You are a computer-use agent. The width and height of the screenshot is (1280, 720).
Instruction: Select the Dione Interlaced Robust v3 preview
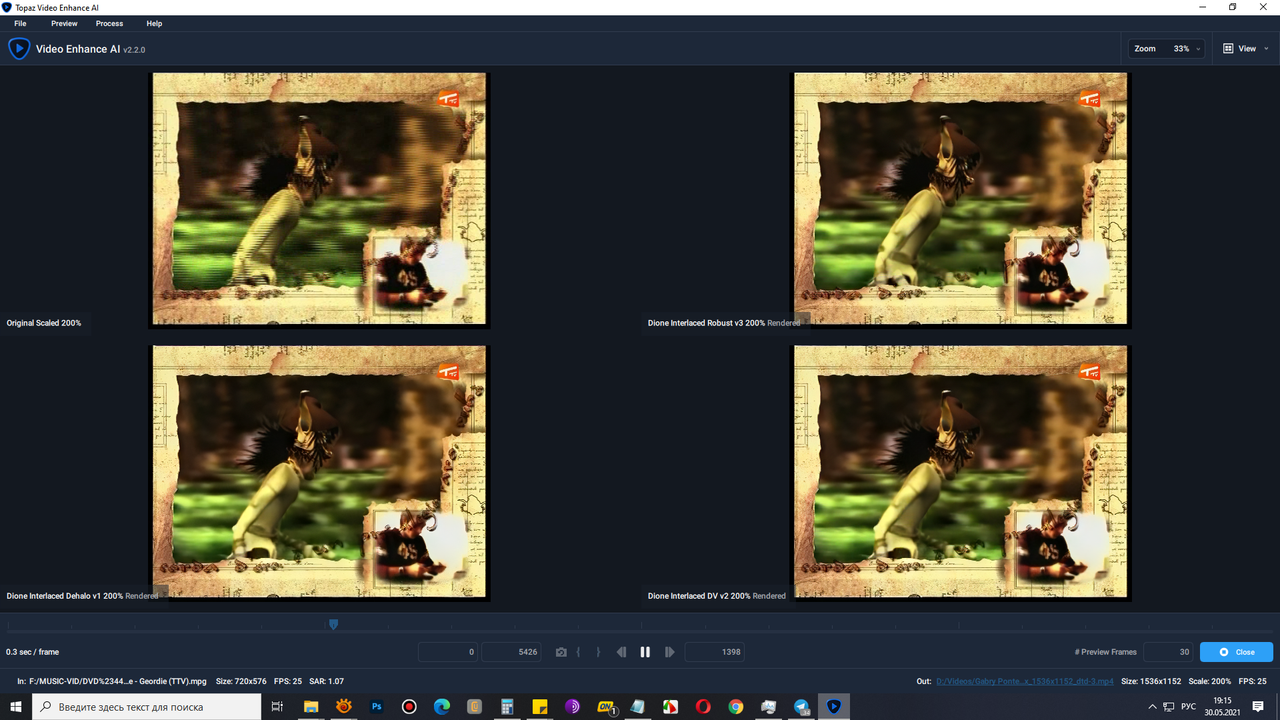click(961, 199)
